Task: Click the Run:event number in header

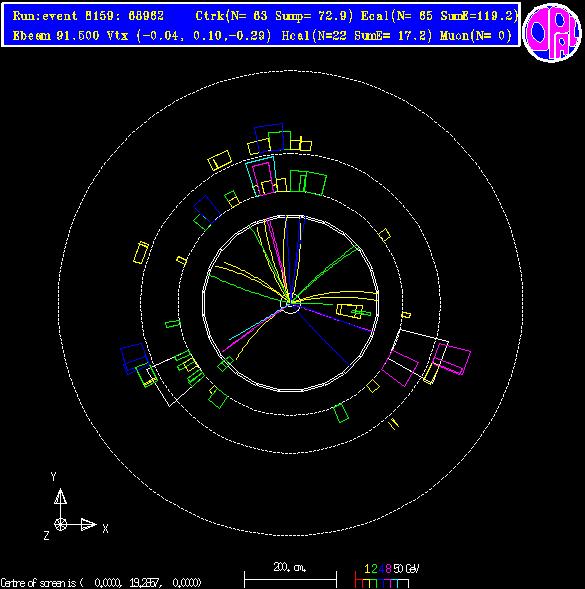Action: [88, 16]
